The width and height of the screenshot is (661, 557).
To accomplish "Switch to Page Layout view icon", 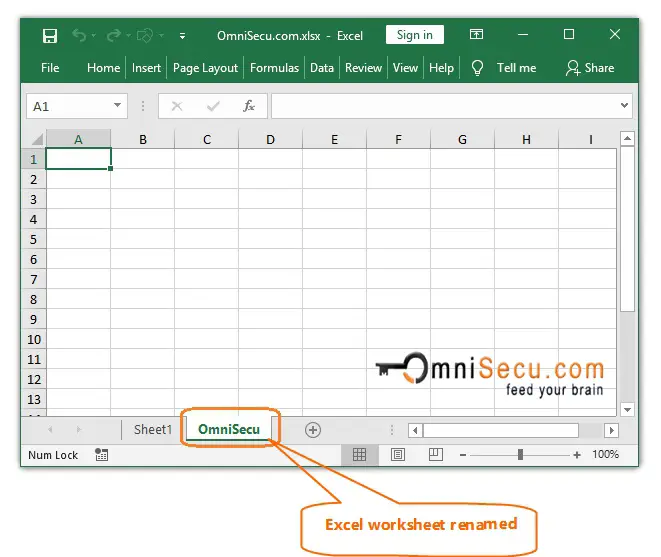I will point(398,455).
